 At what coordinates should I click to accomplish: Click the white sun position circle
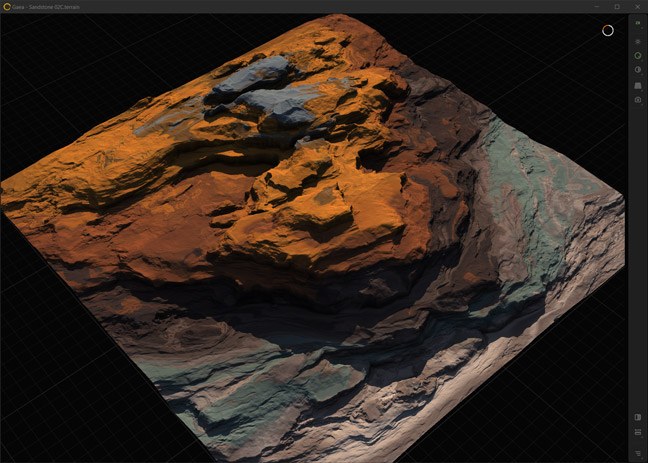(x=607, y=31)
